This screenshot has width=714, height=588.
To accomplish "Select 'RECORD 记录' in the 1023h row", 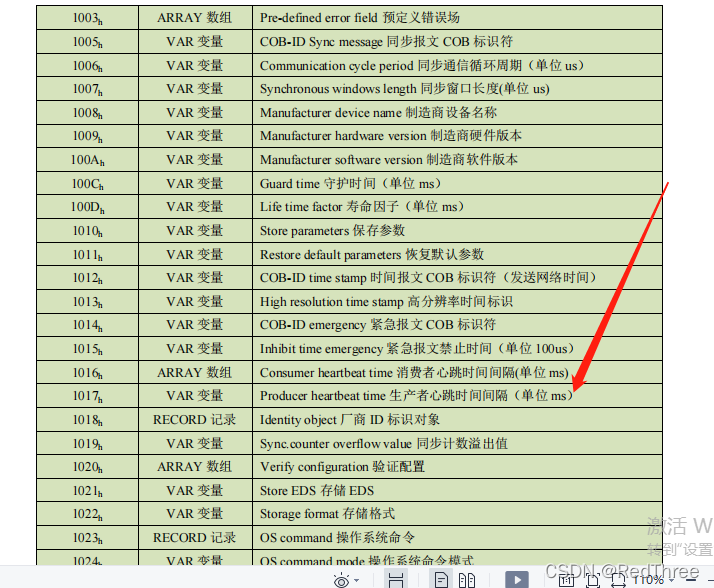I will [194, 538].
